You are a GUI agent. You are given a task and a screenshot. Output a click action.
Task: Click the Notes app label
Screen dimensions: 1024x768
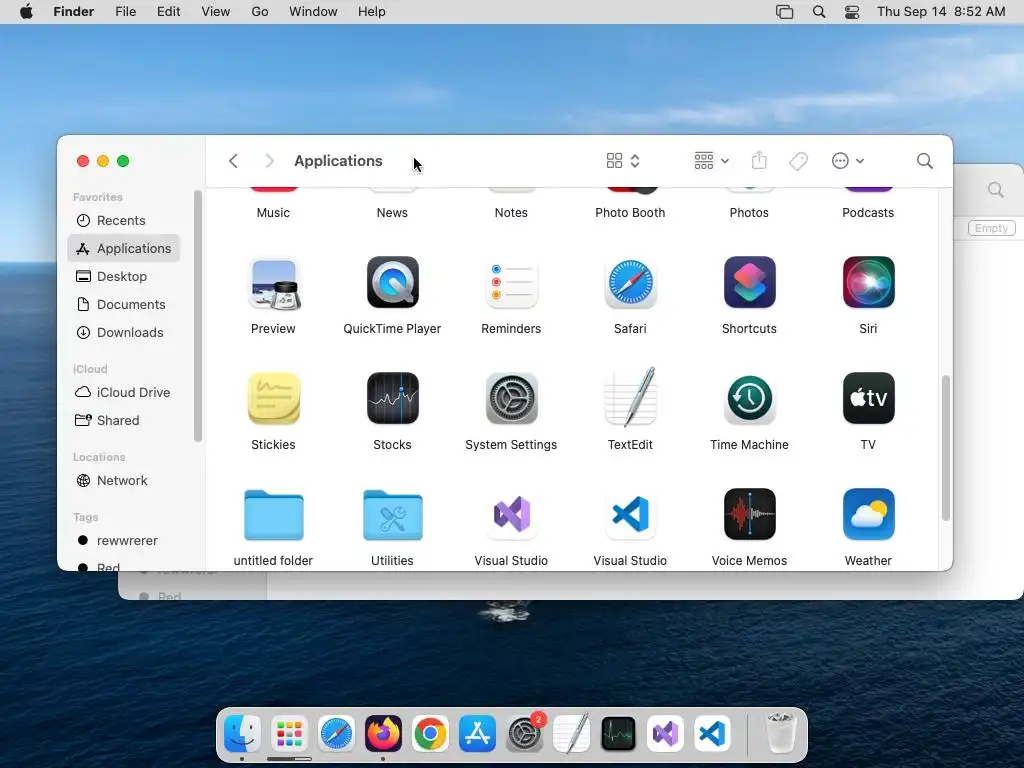tap(511, 213)
